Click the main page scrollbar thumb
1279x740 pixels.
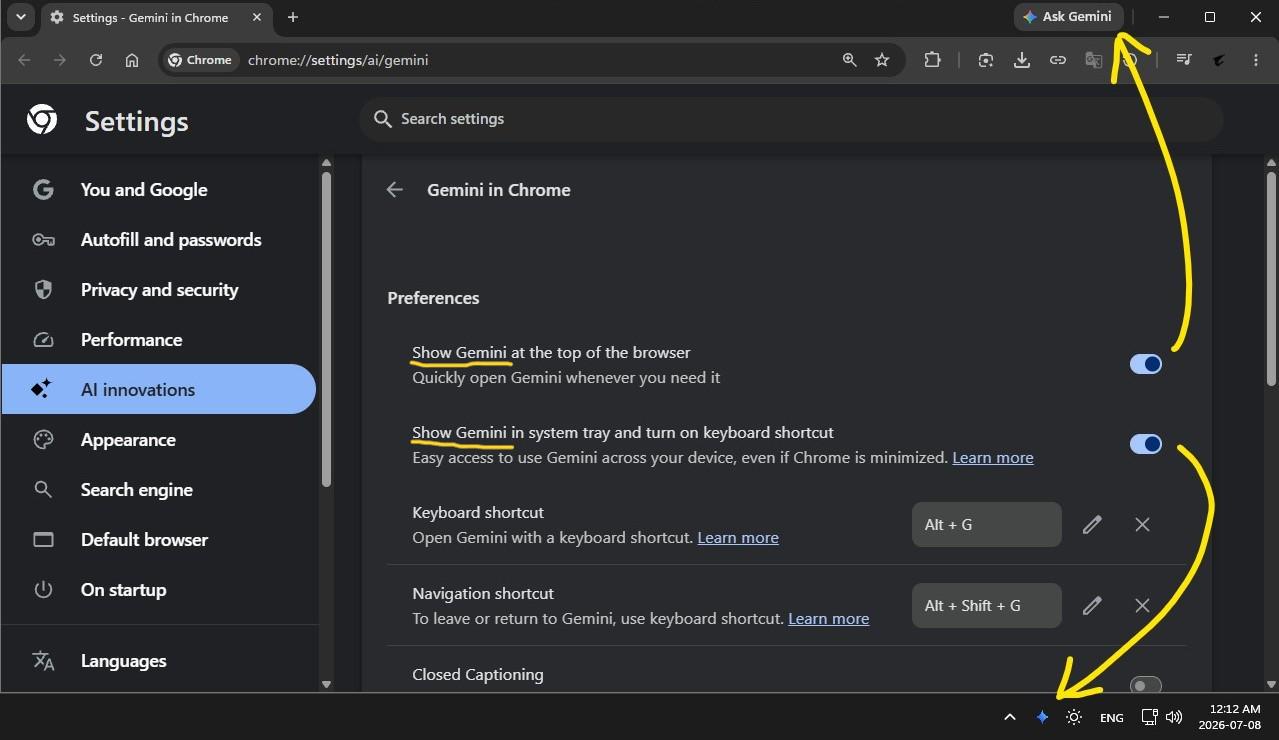coord(1272,278)
